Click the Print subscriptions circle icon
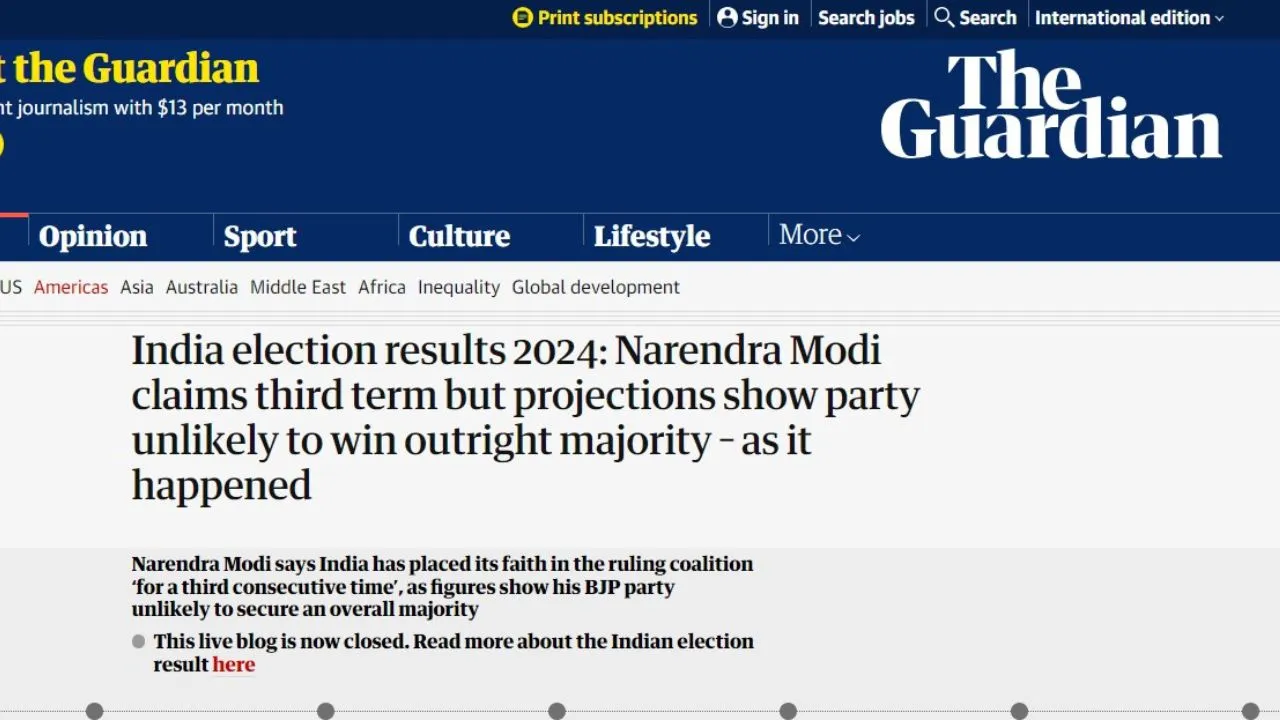This screenshot has width=1280, height=720. (523, 18)
